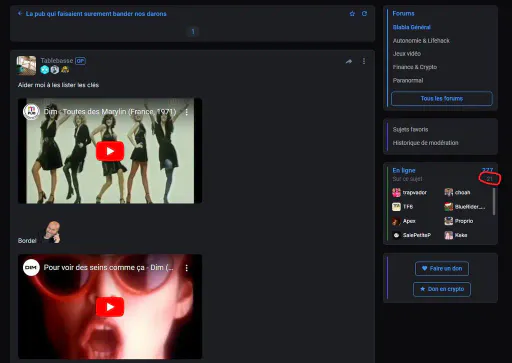Open options menu of Toutes des Marylin video
512x363 pixels.
tap(187, 112)
